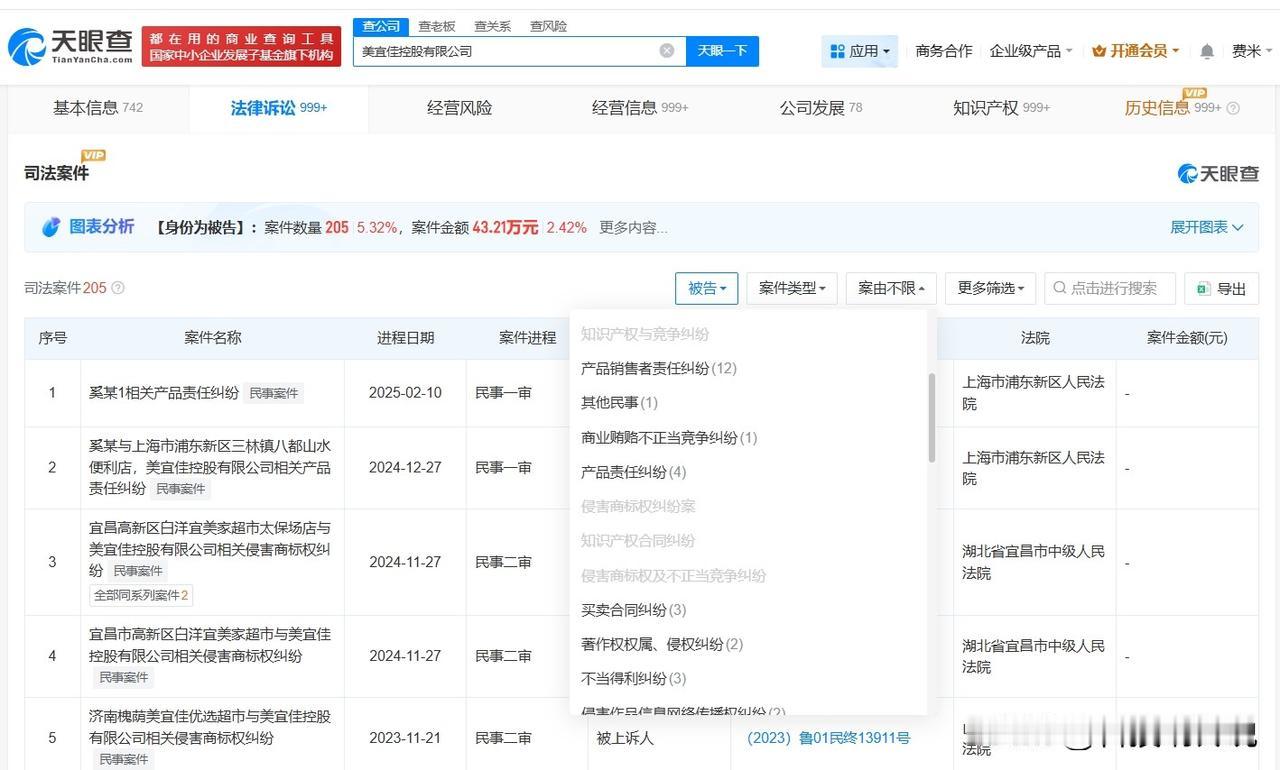The width and height of the screenshot is (1280, 770).
Task: Select 不当得利纠纷 (3) option
Action: tap(634, 679)
